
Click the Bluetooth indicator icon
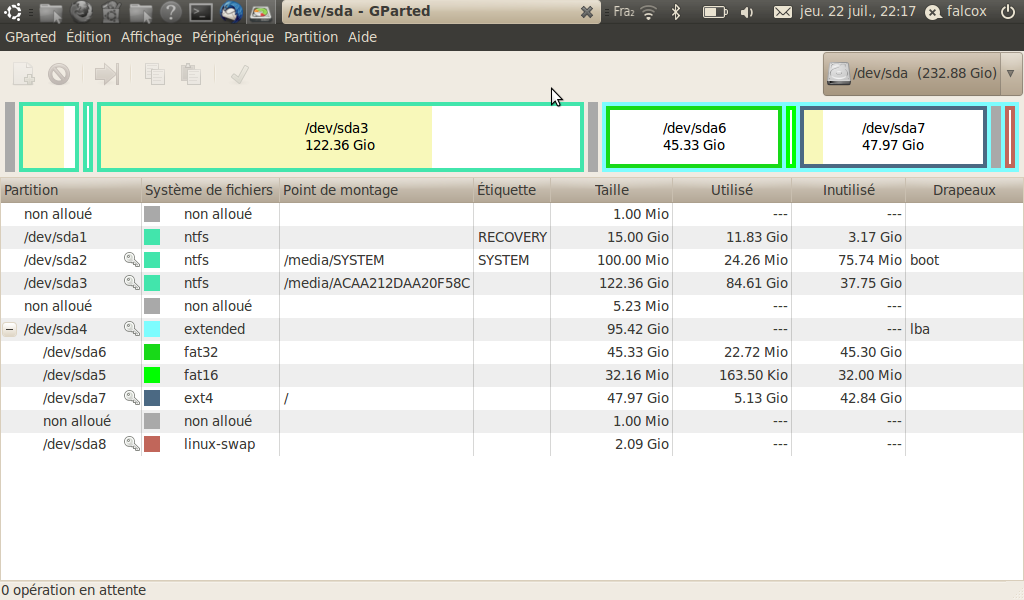(x=677, y=12)
